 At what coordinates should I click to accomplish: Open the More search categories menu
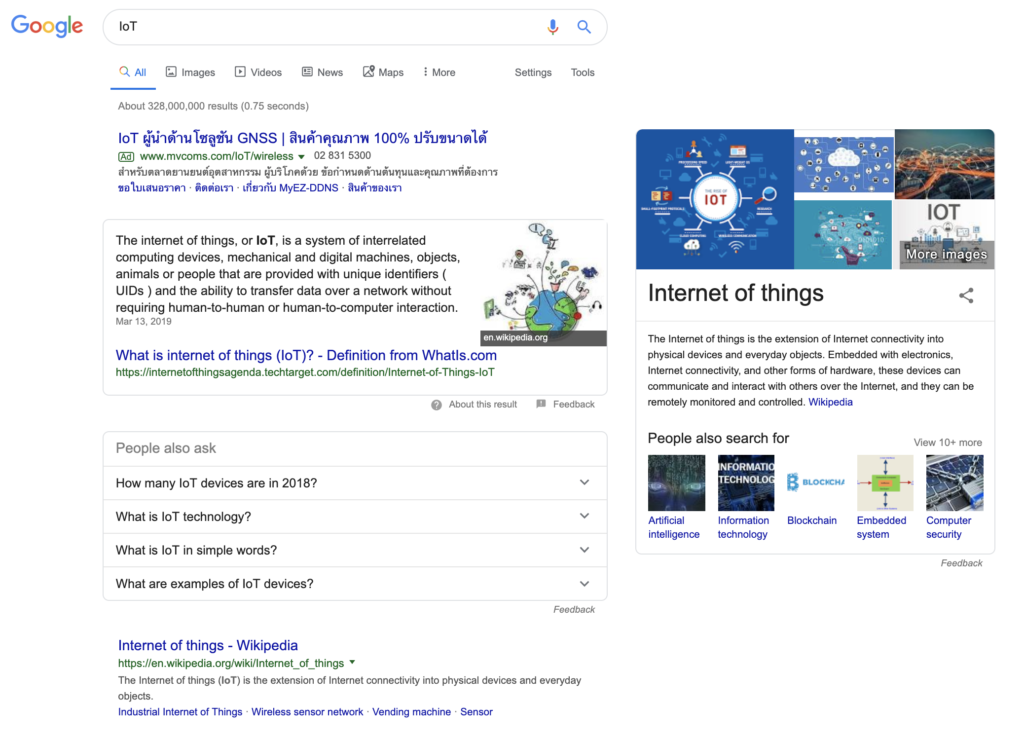[439, 72]
